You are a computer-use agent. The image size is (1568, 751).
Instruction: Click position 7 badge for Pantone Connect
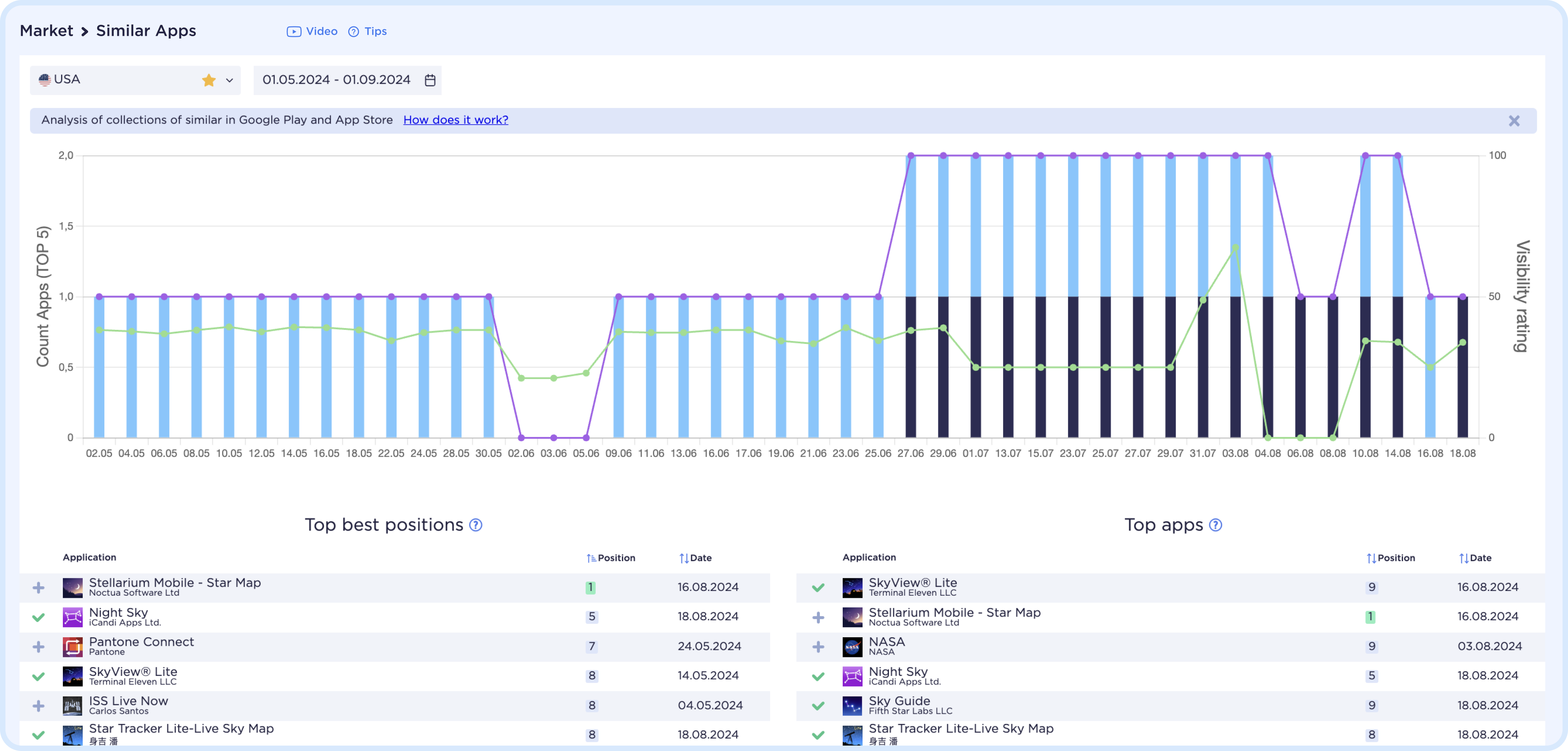tap(592, 646)
